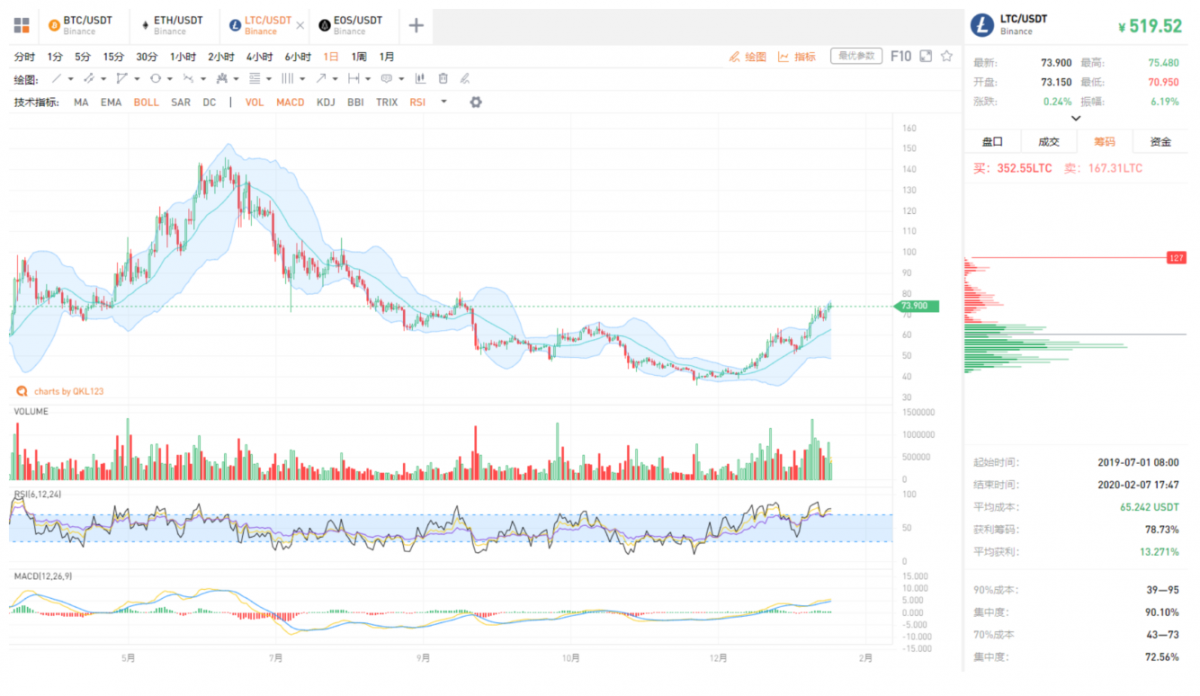The image size is (1200, 696).
Task: Select the wave pattern drawing tool
Action: pyautogui.click(x=188, y=78)
